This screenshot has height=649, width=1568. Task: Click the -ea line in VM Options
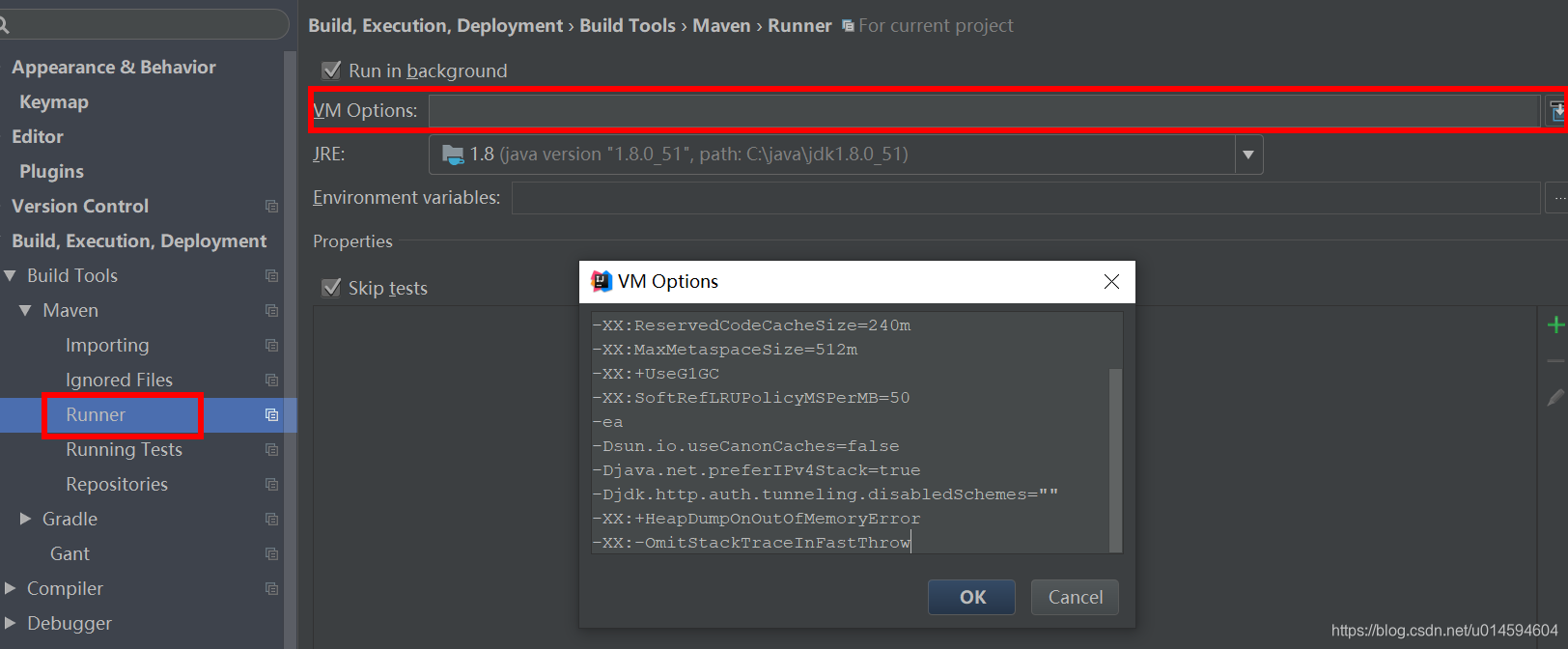coord(607,422)
